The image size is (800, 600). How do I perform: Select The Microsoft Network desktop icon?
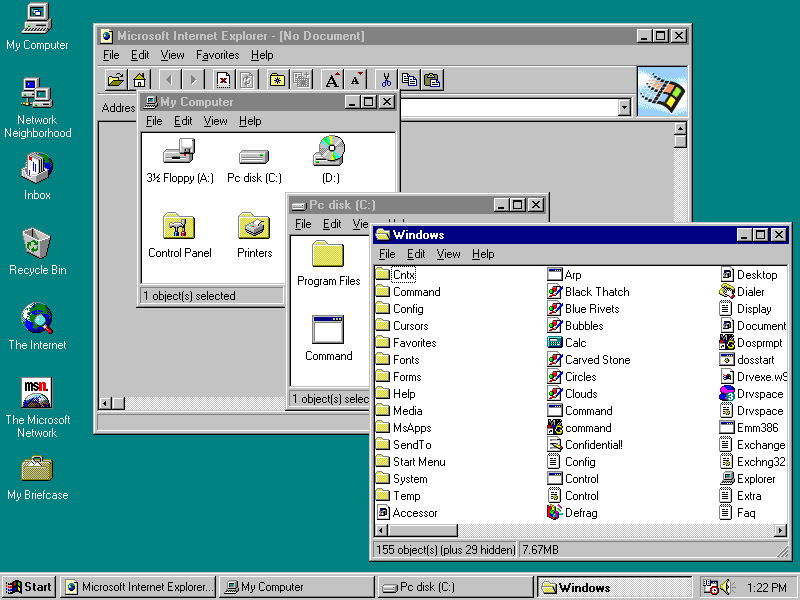point(37,392)
